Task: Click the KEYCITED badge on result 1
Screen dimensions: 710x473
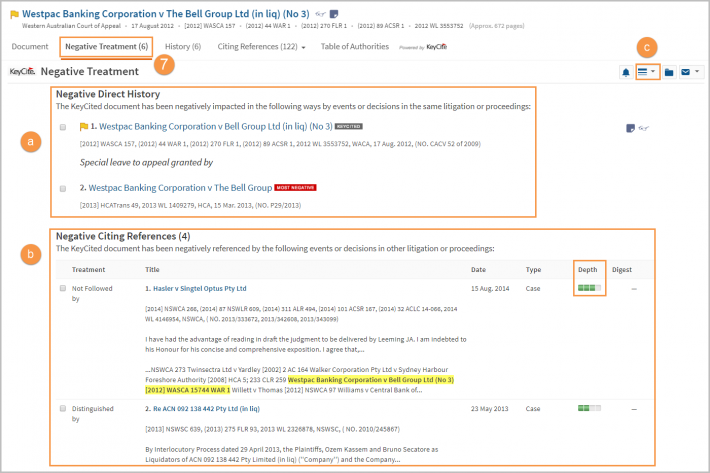Action: pos(349,126)
